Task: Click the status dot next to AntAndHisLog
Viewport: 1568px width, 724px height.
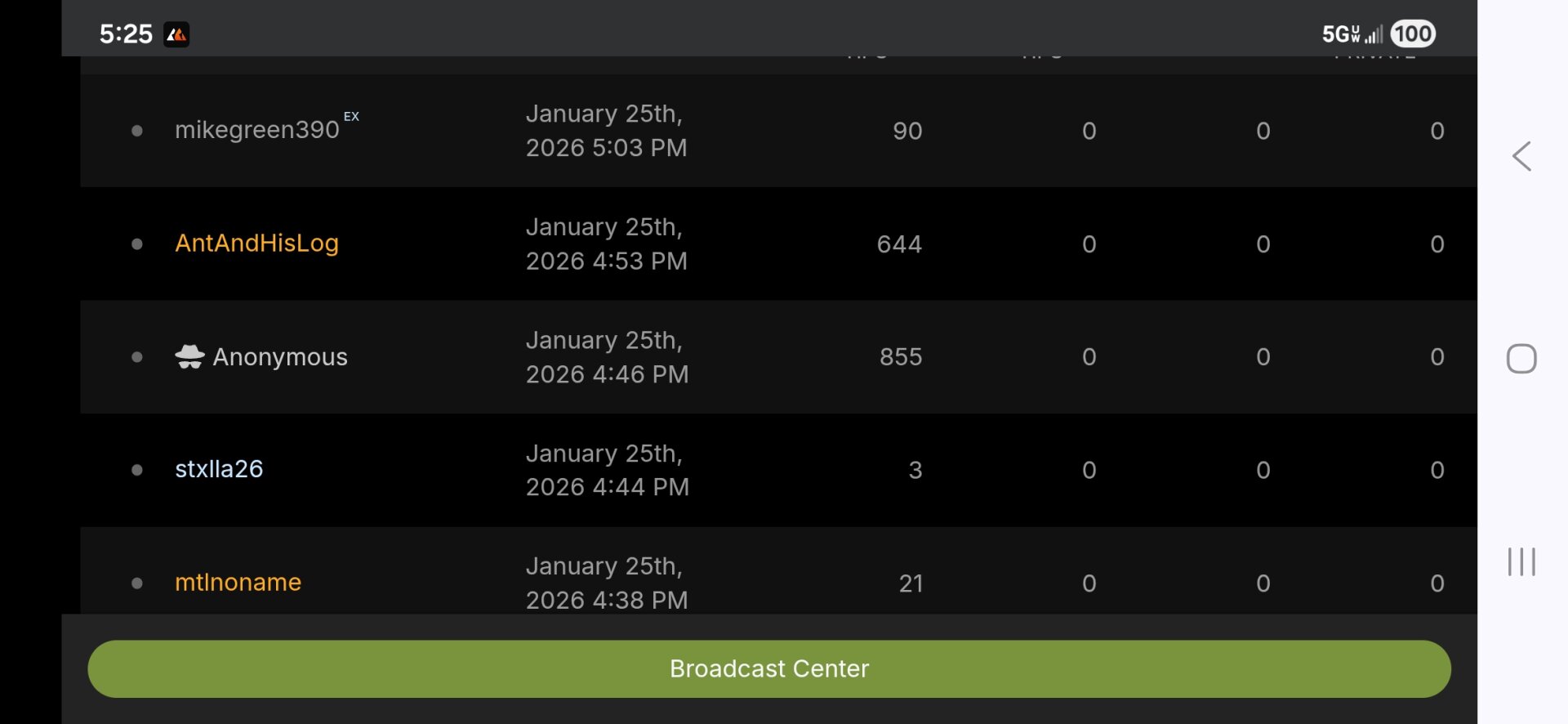Action: click(x=137, y=244)
